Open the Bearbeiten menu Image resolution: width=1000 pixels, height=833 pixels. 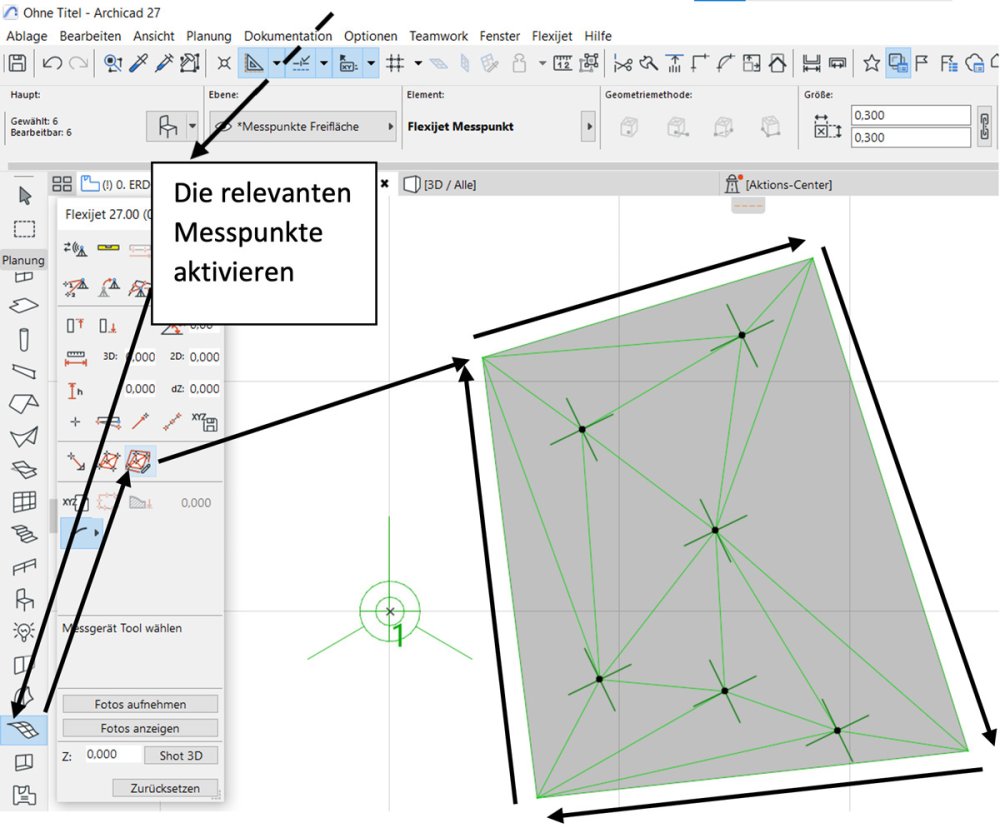point(90,36)
